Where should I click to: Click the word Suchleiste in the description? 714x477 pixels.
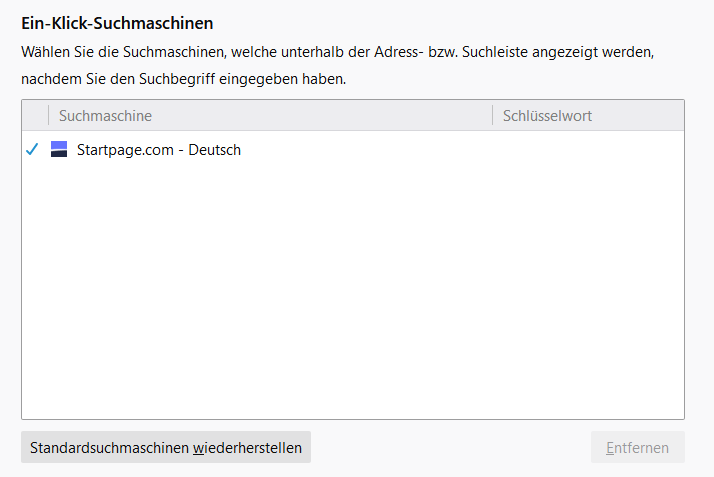click(496, 50)
